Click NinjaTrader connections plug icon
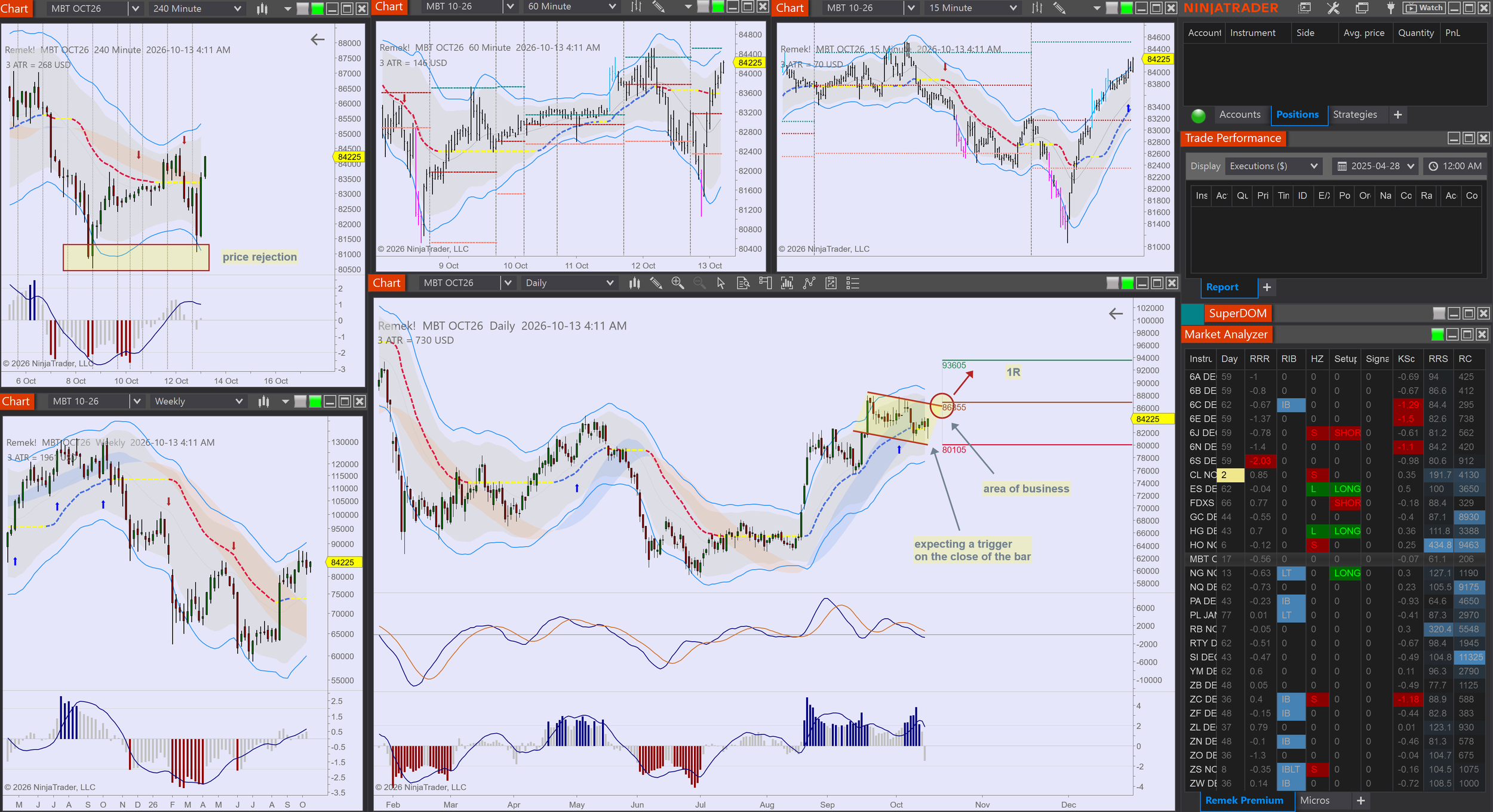The height and width of the screenshot is (812, 1493). point(1390,8)
